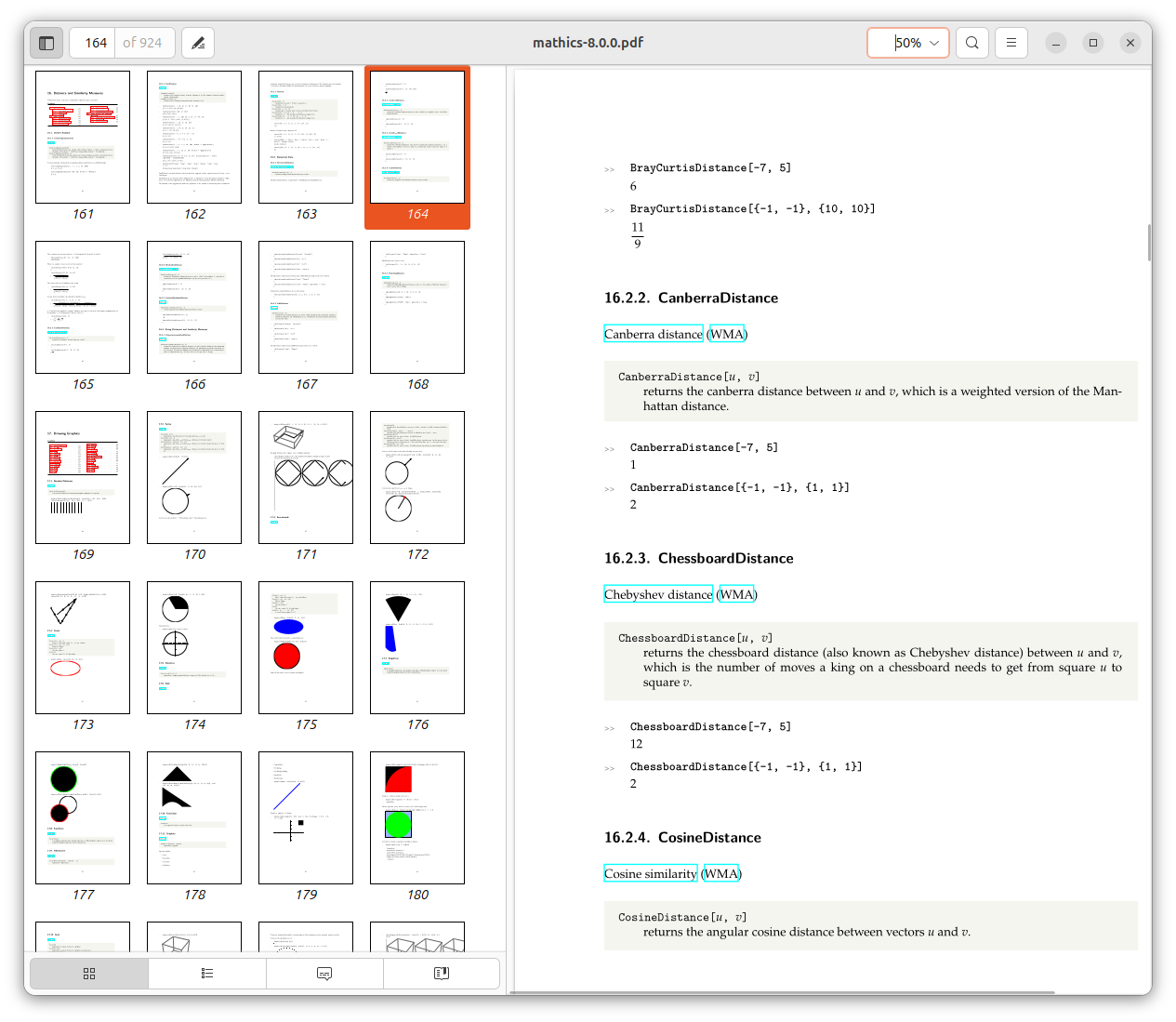The height and width of the screenshot is (1022, 1176).
Task: Minimize the document viewer window
Action: click(x=1056, y=43)
